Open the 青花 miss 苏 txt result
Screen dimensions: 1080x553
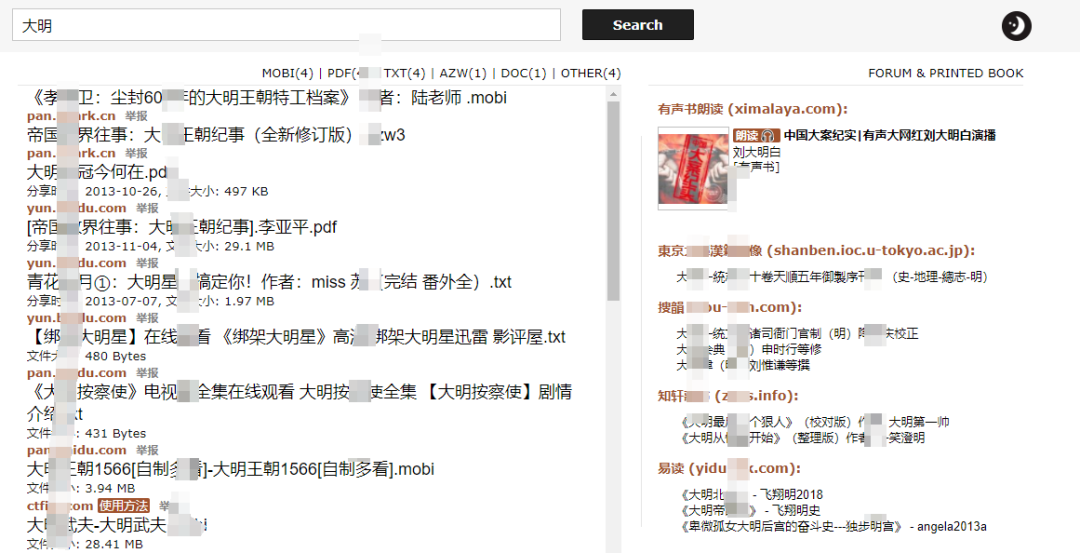pyautogui.click(x=269, y=282)
